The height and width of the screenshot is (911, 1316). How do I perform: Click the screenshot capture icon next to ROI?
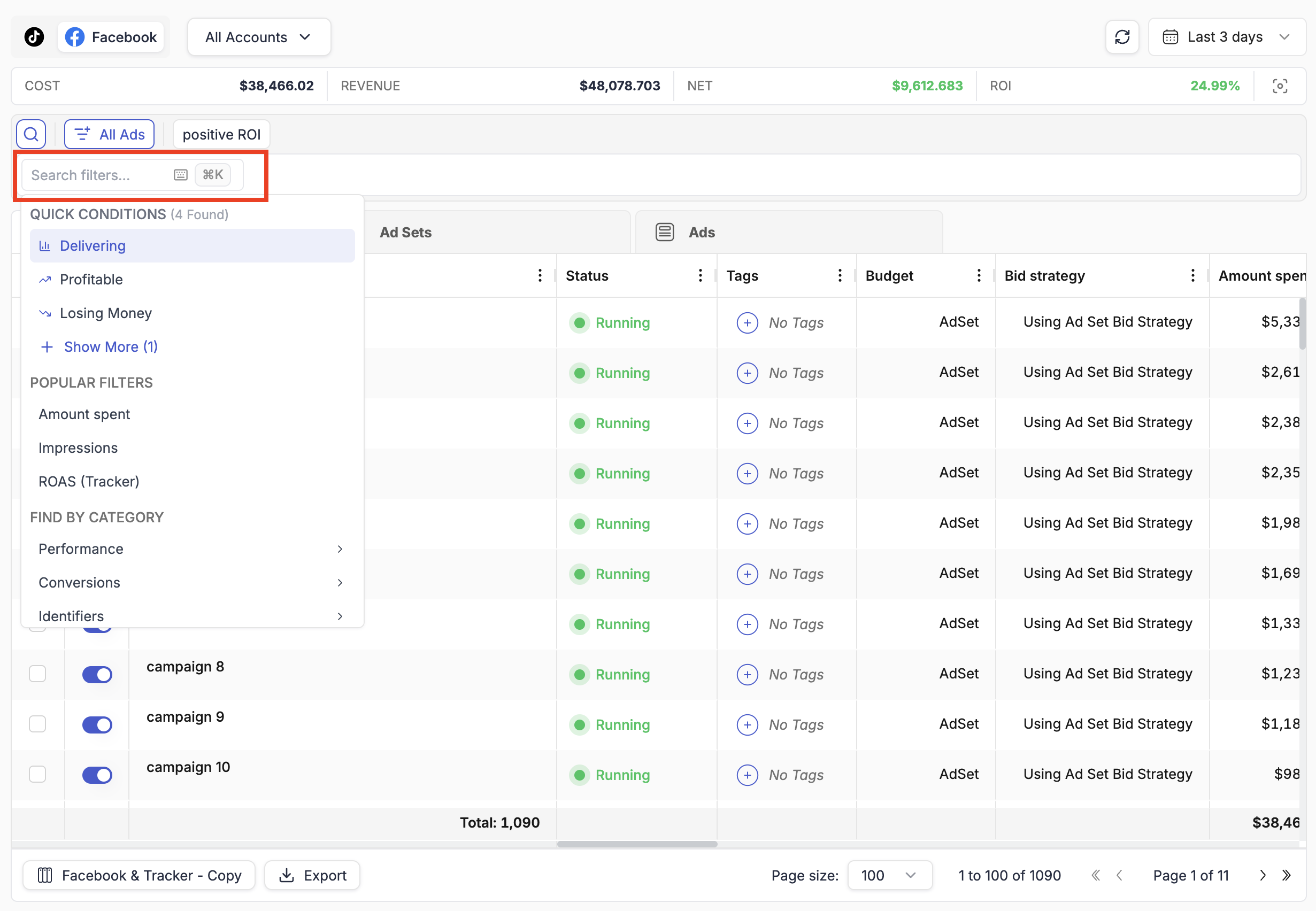[x=1280, y=86]
